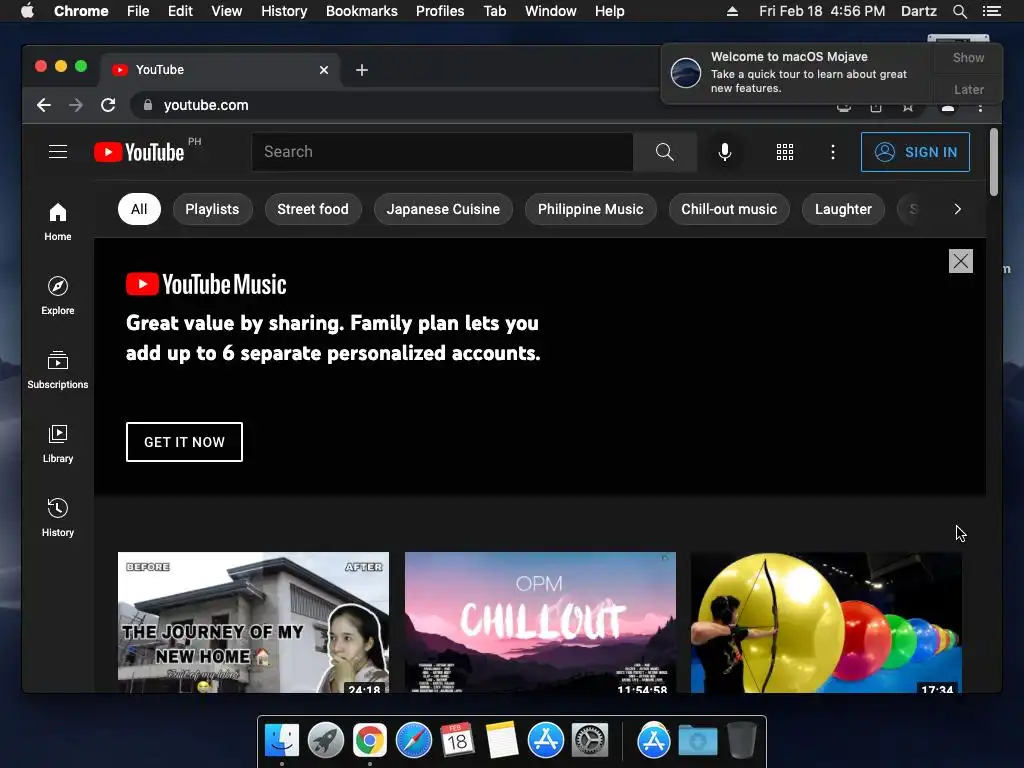Open the History menu in menu bar
Screen dimensions: 1024x768
pyautogui.click(x=284, y=11)
